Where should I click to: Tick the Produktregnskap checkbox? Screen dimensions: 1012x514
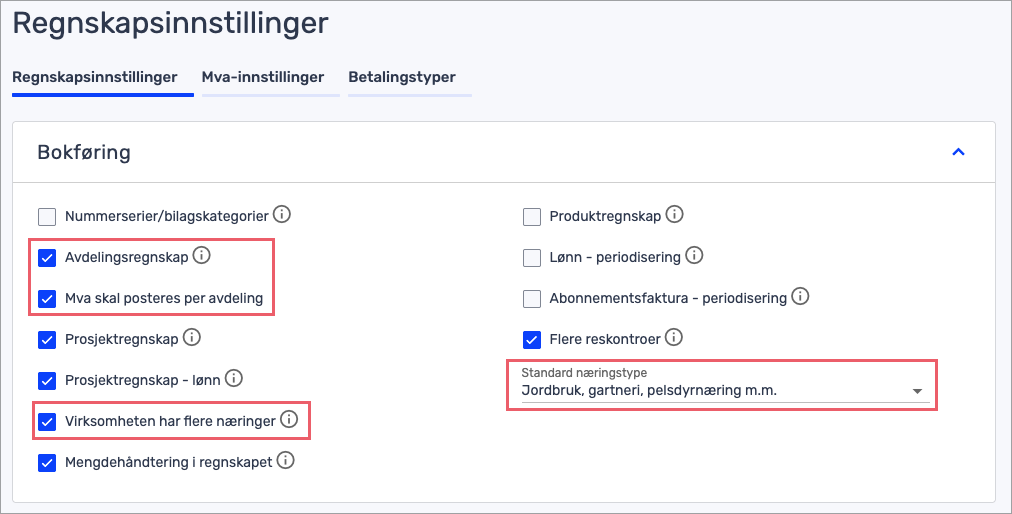pos(532,216)
